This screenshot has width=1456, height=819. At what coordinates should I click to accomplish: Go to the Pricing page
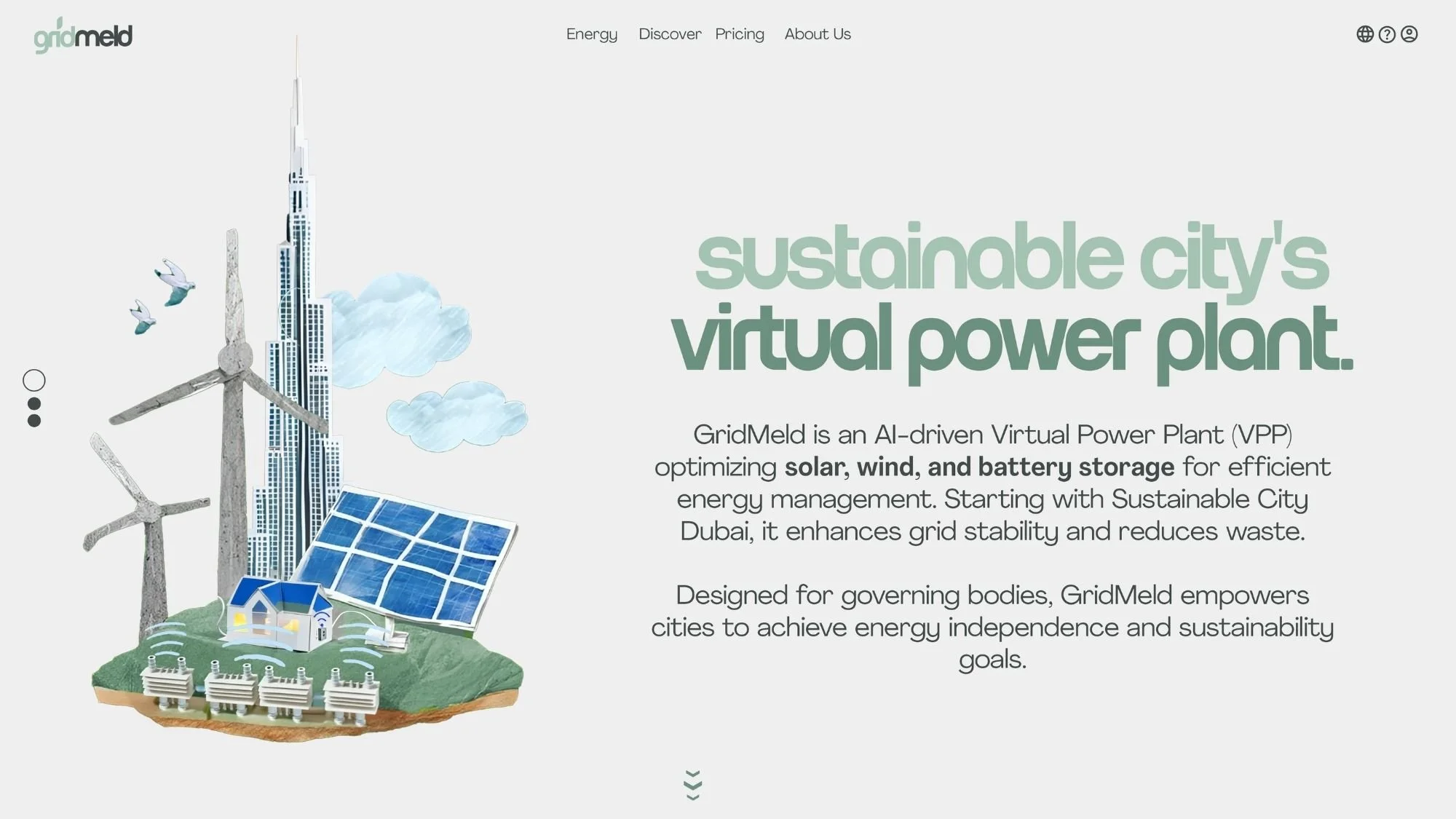pyautogui.click(x=740, y=34)
